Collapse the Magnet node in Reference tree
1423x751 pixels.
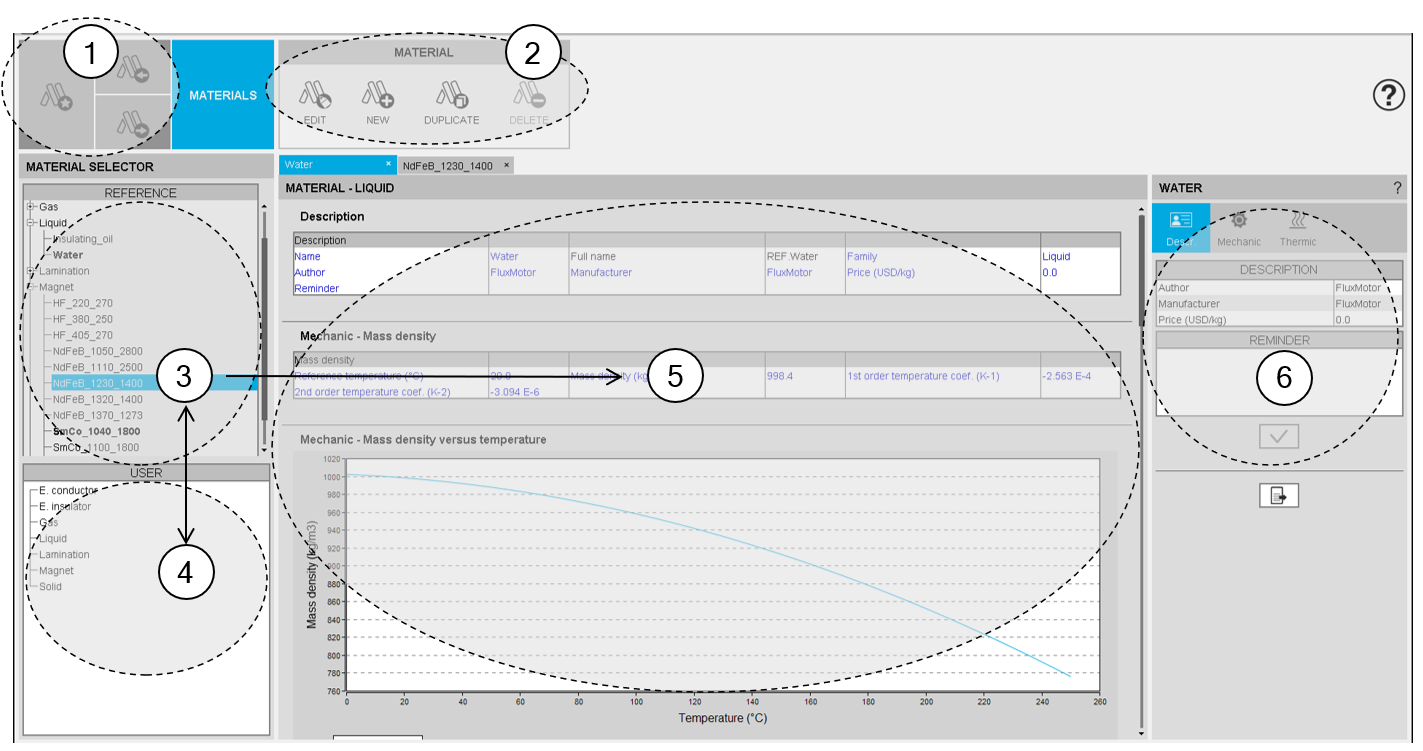tap(31, 287)
